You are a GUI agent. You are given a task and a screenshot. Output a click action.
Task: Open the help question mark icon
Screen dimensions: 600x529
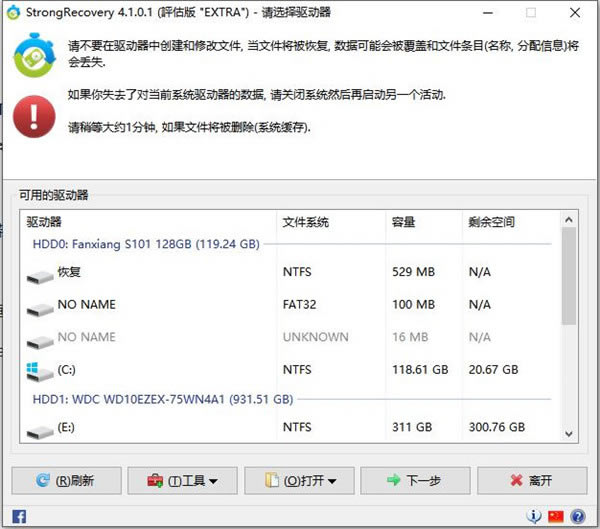tap(578, 516)
